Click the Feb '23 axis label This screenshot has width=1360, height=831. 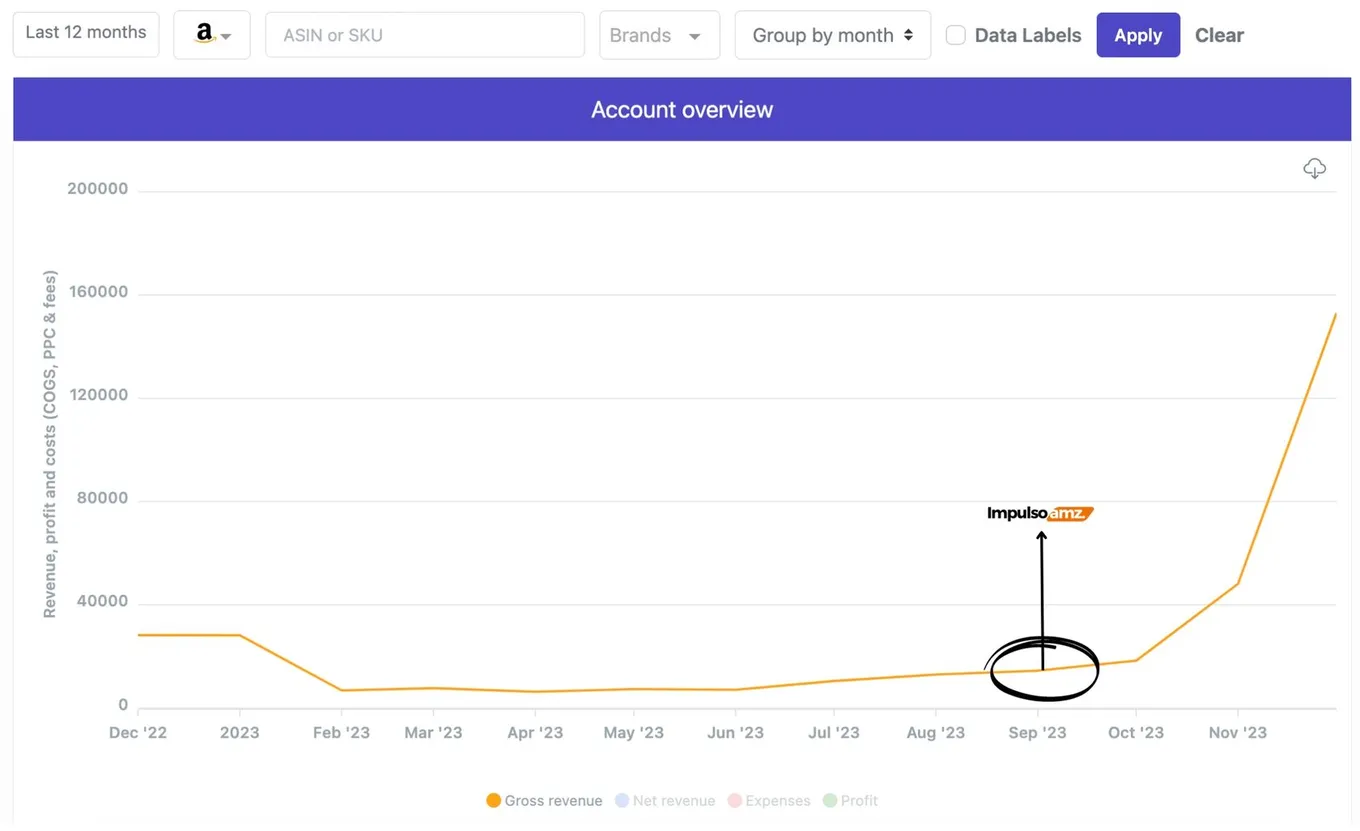point(341,732)
